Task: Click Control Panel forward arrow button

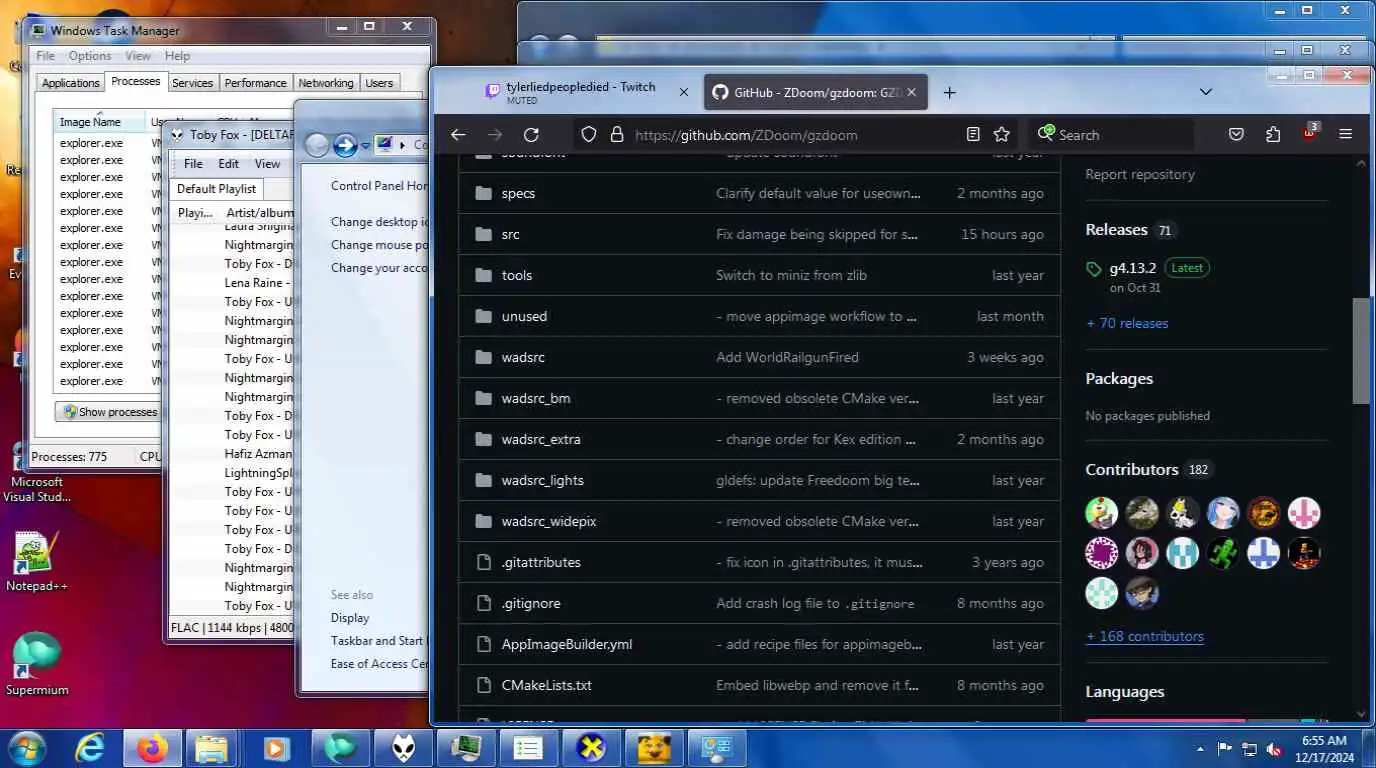Action: 345,145
